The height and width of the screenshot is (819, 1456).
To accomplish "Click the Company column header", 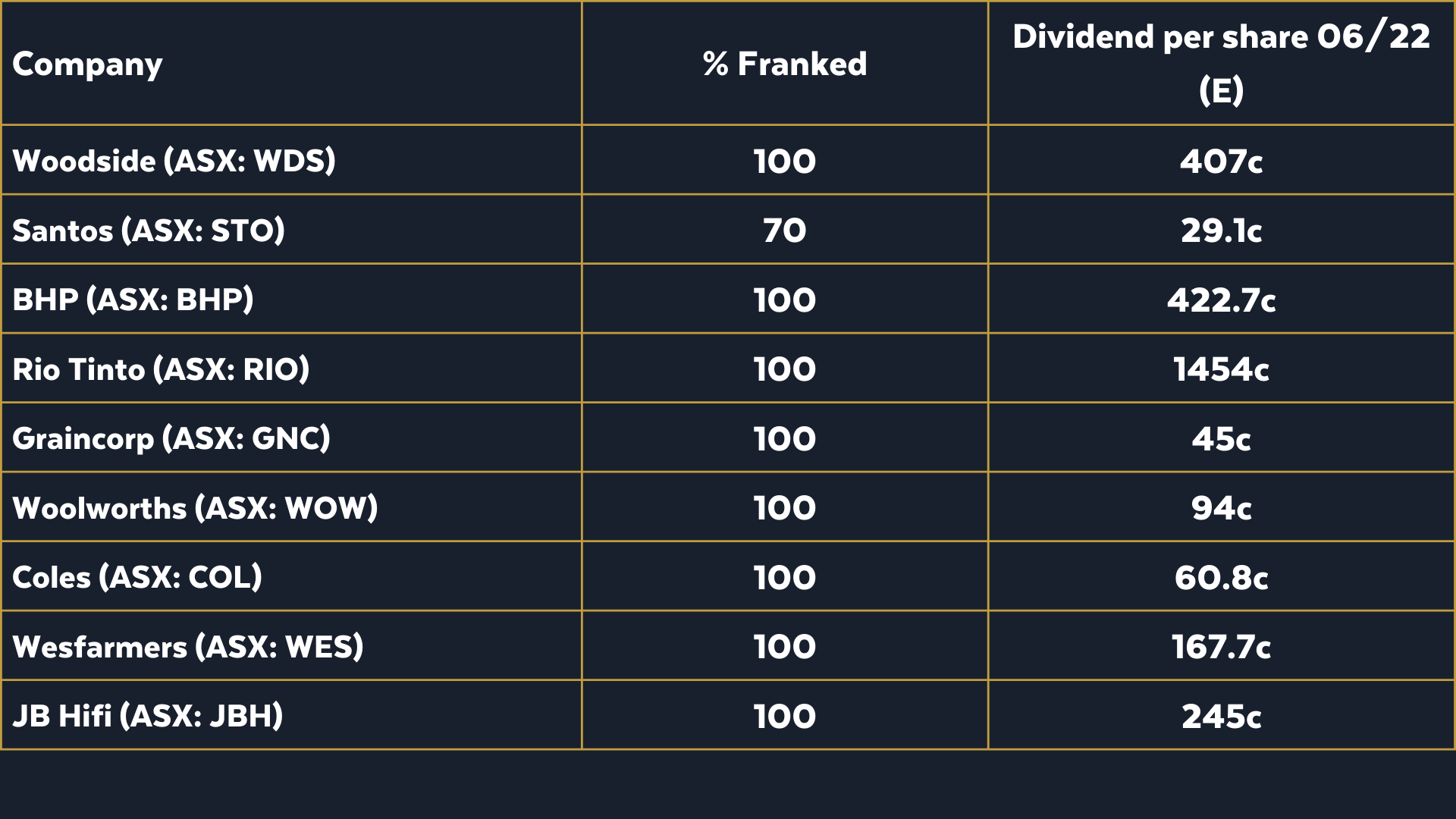I will (87, 64).
